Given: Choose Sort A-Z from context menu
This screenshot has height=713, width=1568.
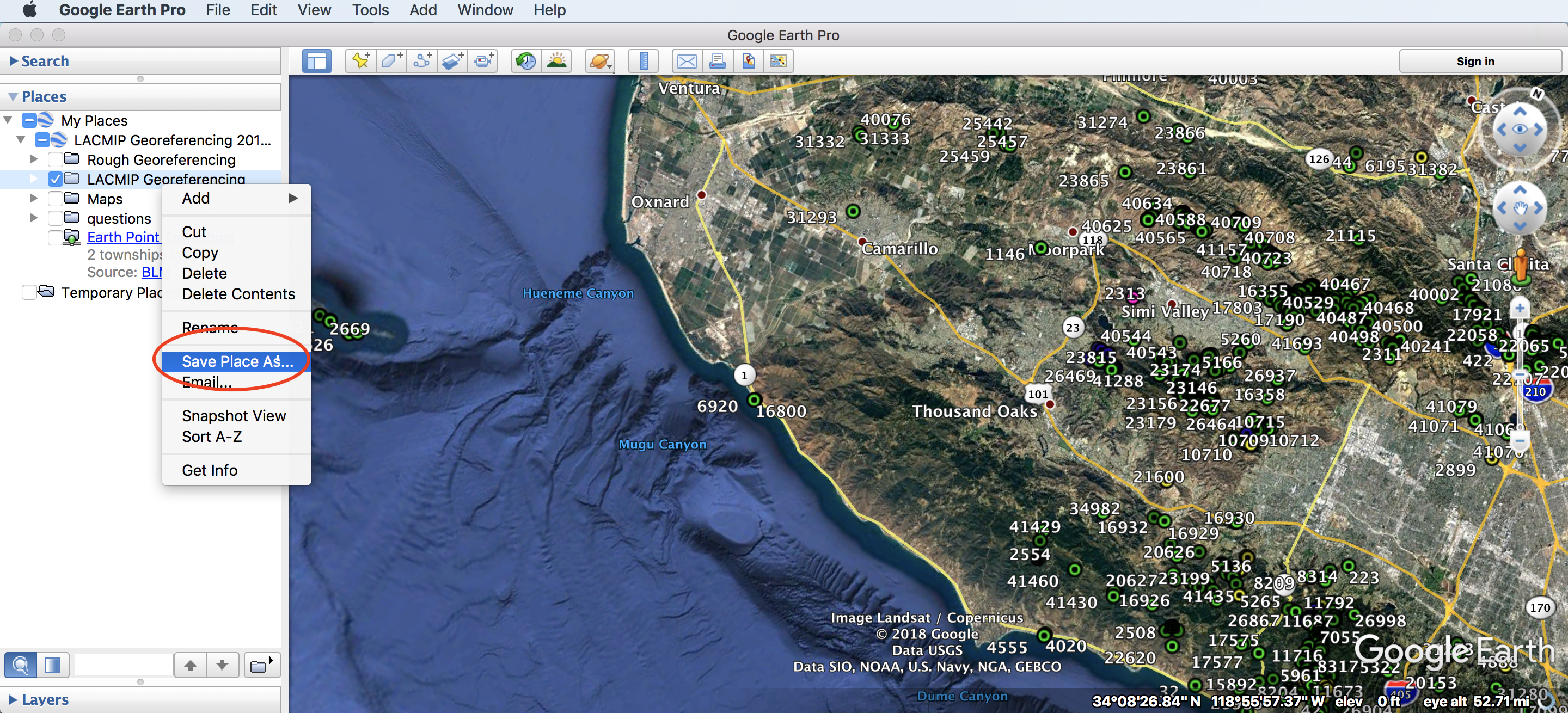Looking at the screenshot, I should [x=237, y=436].
